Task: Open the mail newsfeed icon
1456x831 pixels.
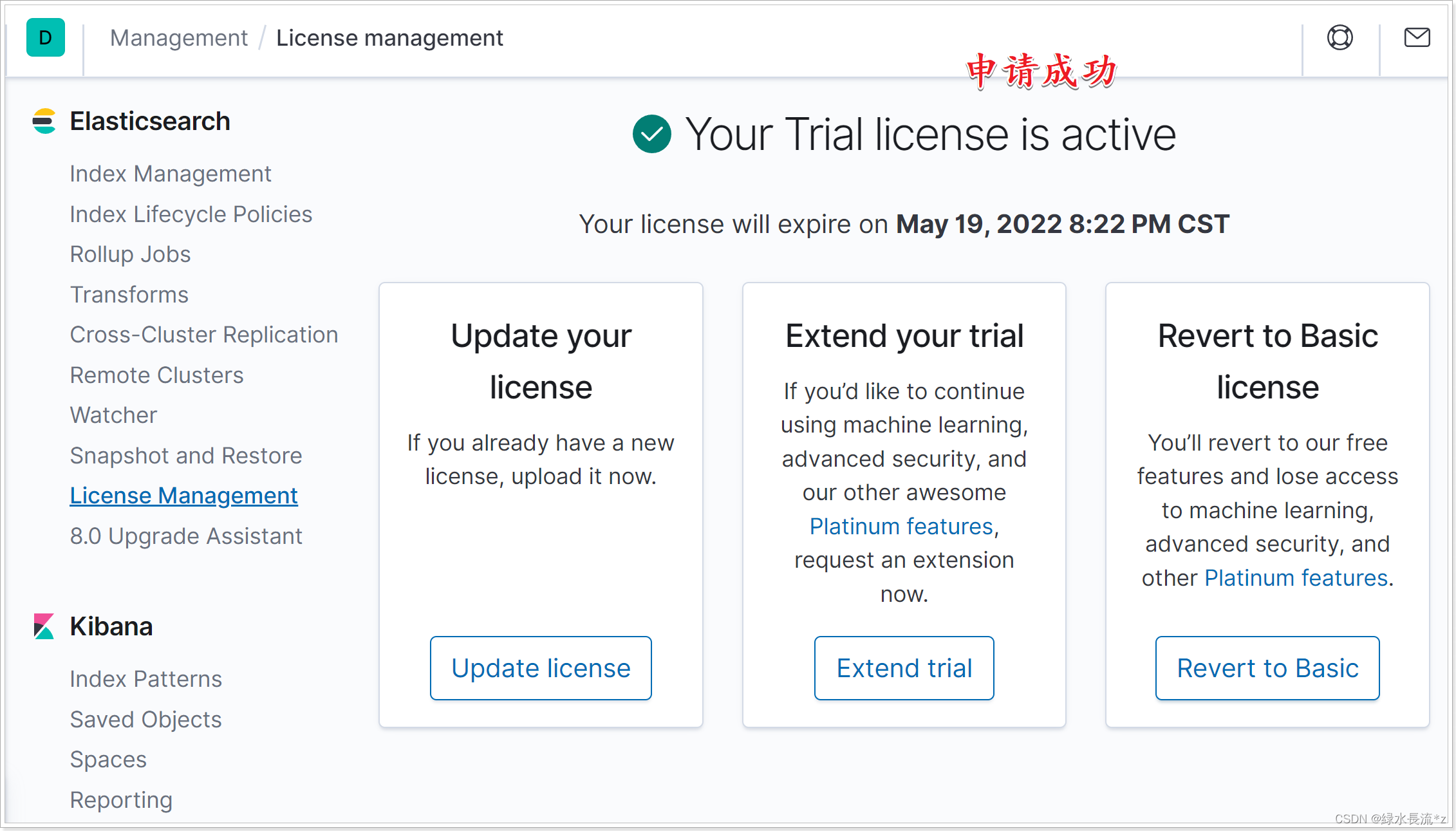Action: pyautogui.click(x=1417, y=37)
